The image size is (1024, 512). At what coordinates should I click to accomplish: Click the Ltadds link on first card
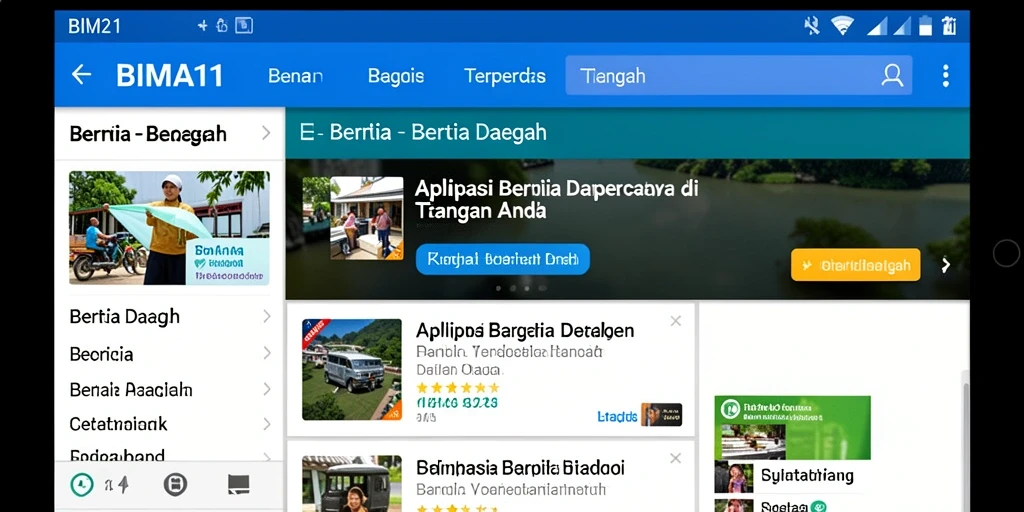(617, 416)
